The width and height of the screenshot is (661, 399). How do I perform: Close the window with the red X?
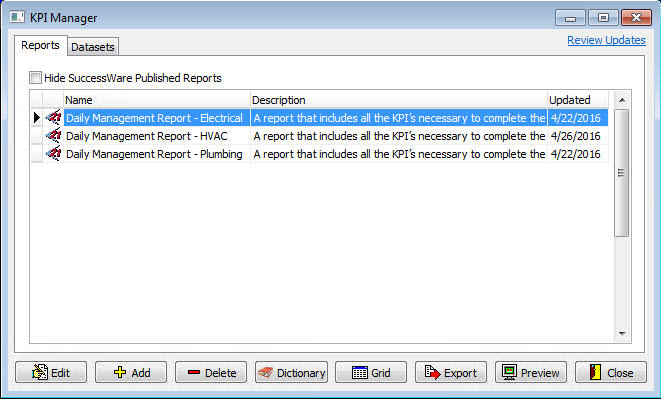[636, 18]
